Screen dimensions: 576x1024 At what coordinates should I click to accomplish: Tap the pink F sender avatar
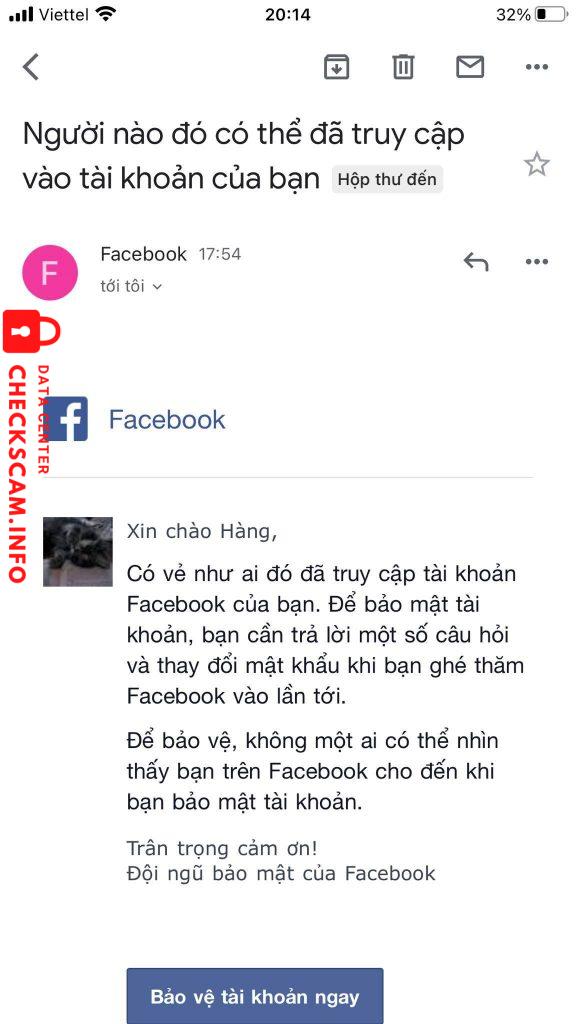click(50, 272)
